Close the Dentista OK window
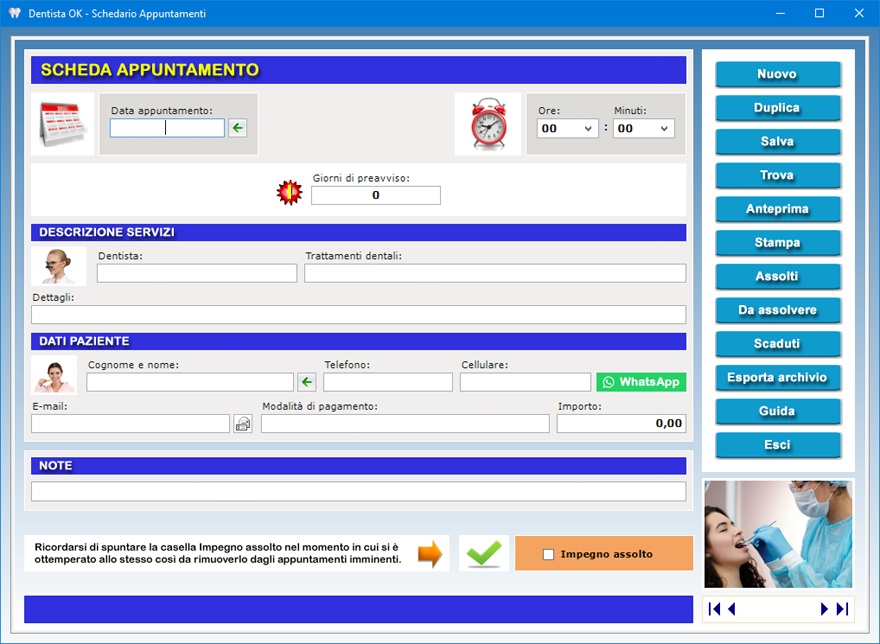The height and width of the screenshot is (644, 880). click(859, 13)
